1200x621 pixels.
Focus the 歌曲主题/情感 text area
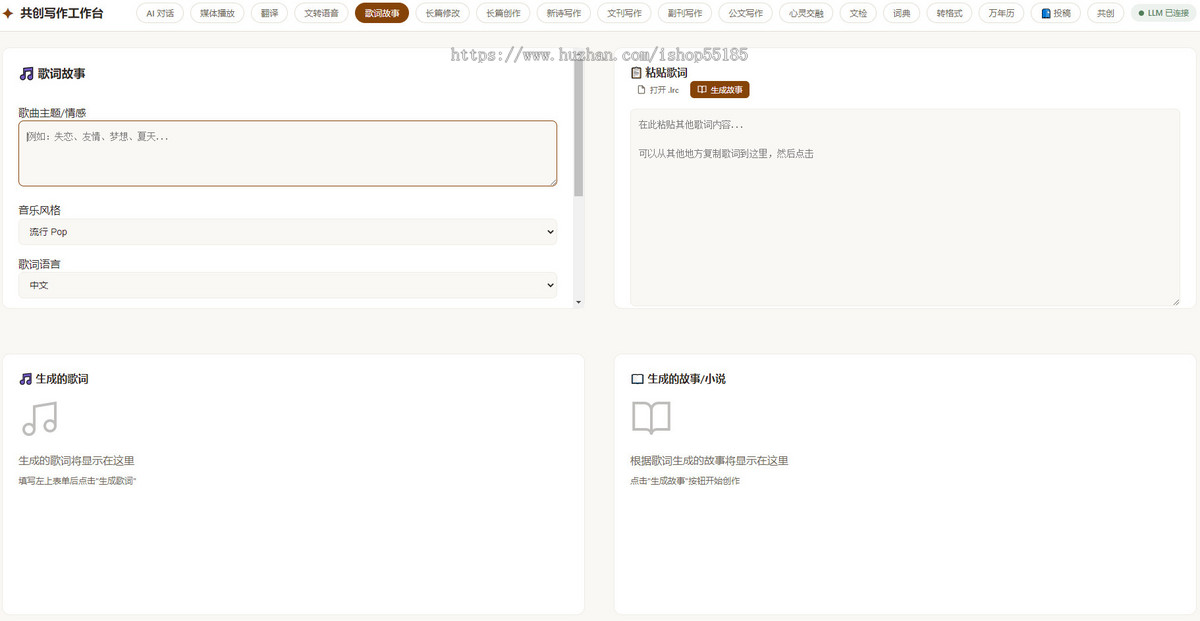coord(288,153)
